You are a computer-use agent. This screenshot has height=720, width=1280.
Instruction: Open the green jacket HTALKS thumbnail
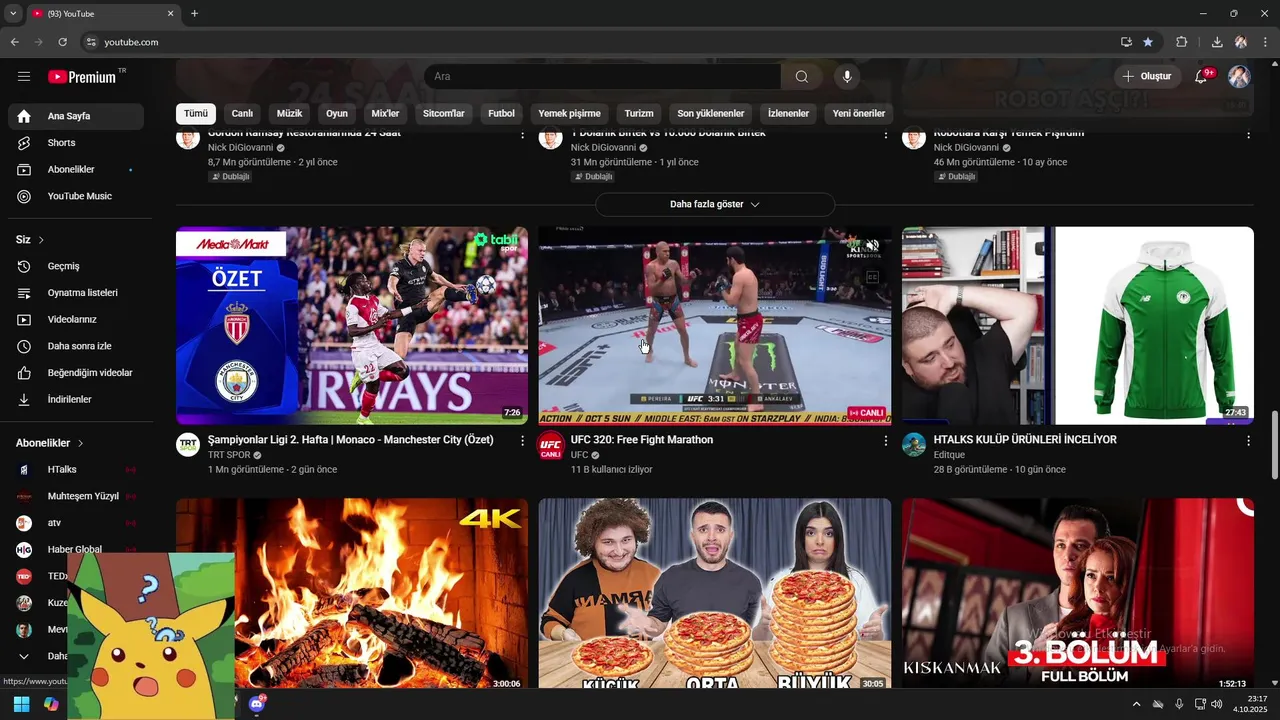(x=1078, y=325)
